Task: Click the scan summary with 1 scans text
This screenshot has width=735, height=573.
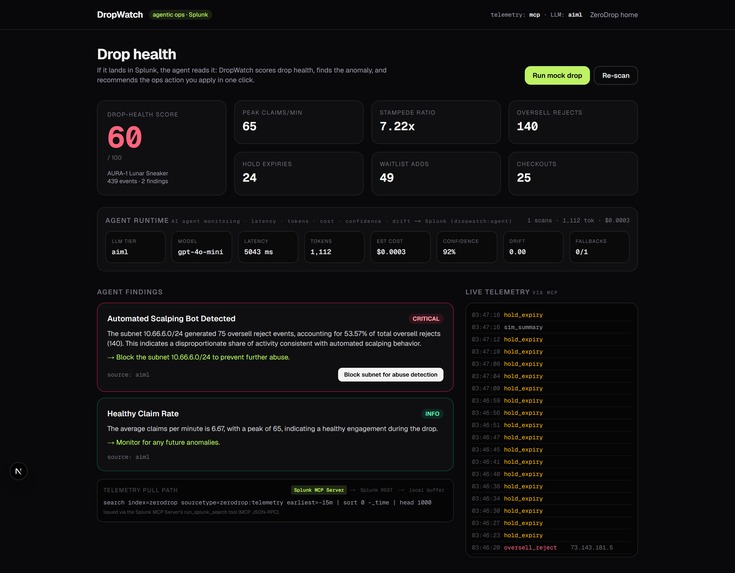Action: (x=578, y=220)
